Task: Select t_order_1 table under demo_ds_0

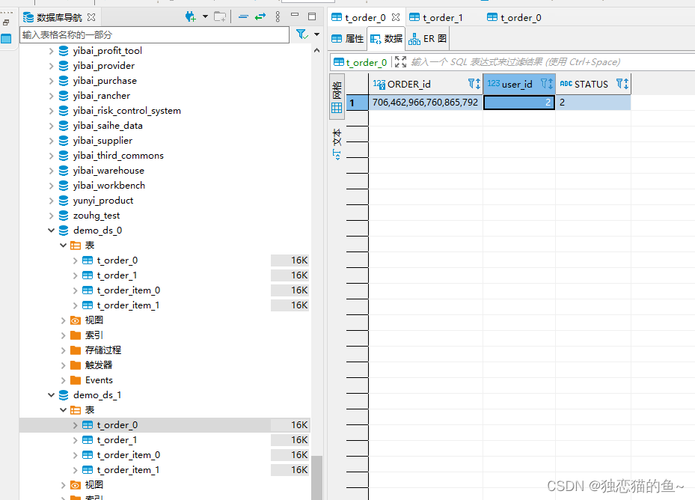Action: pos(117,275)
